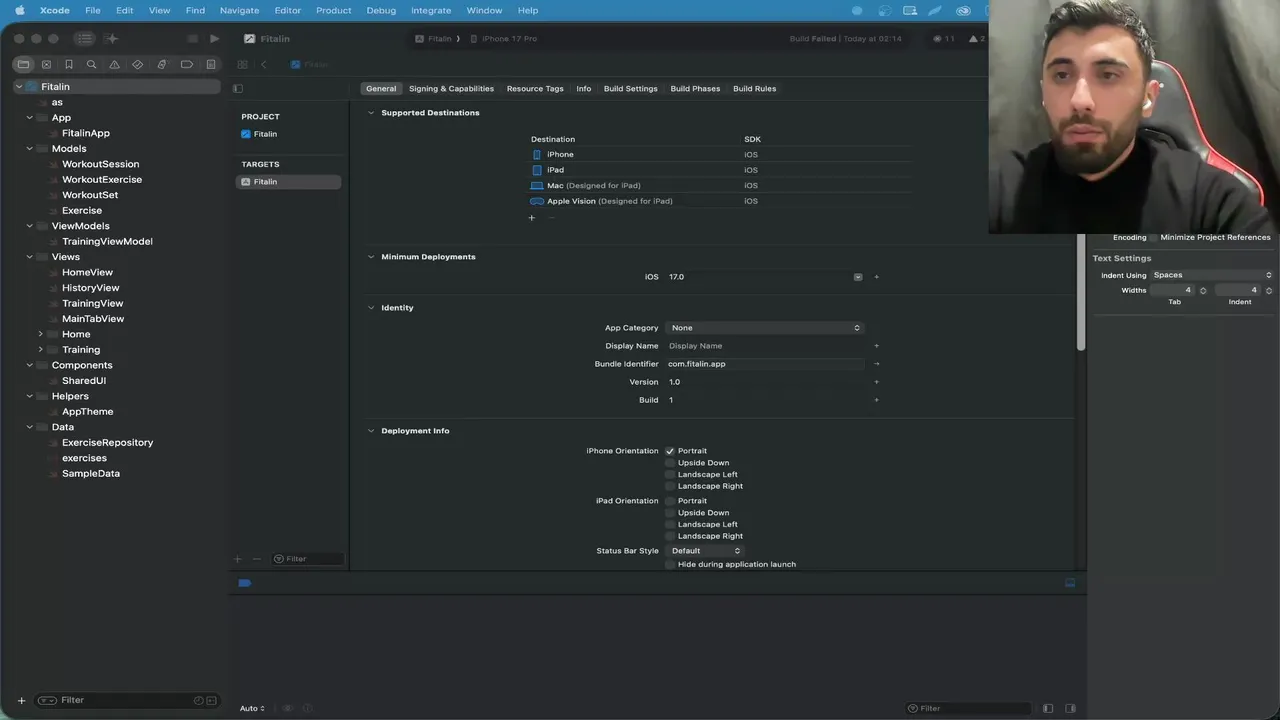The height and width of the screenshot is (720, 1280).
Task: Open the Breakpoint navigator icon
Action: click(x=186, y=64)
